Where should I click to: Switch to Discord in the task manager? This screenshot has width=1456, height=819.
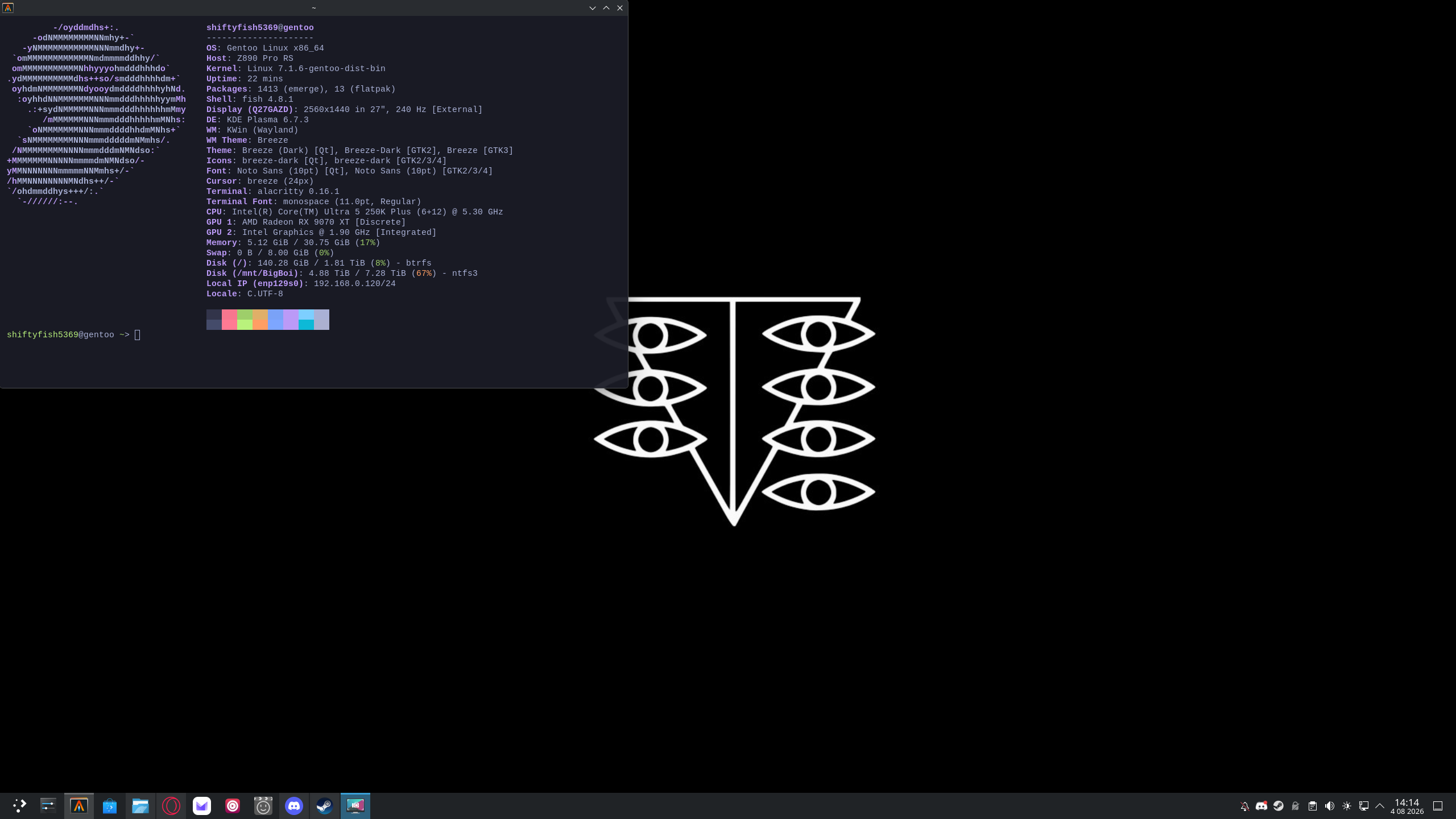pyautogui.click(x=294, y=805)
